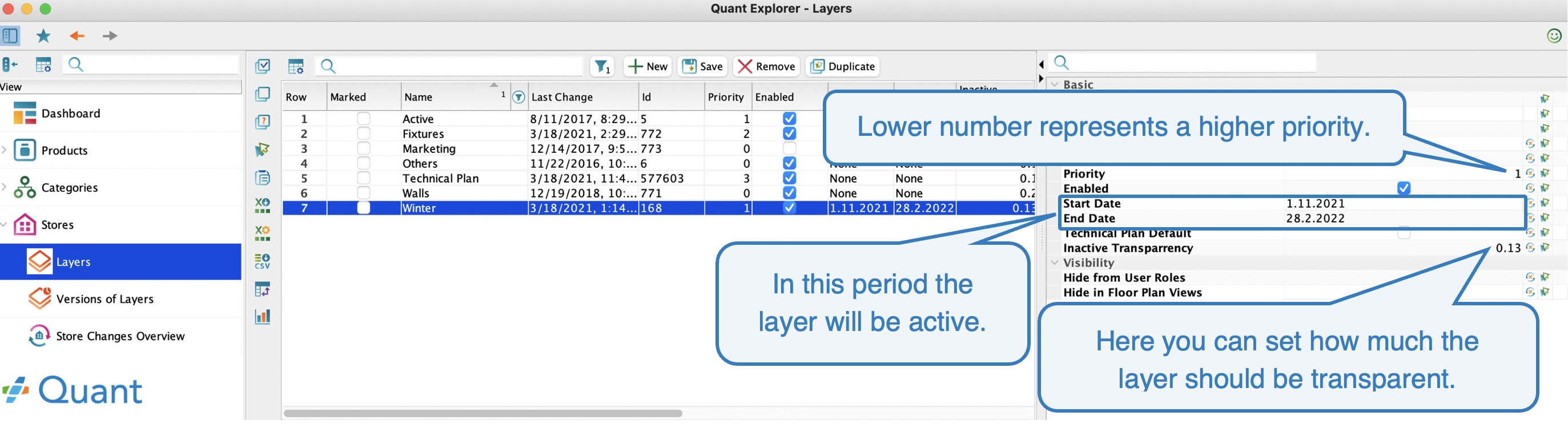The width and height of the screenshot is (1568, 428).
Task: Open Store Changes Overview item
Action: [120, 336]
